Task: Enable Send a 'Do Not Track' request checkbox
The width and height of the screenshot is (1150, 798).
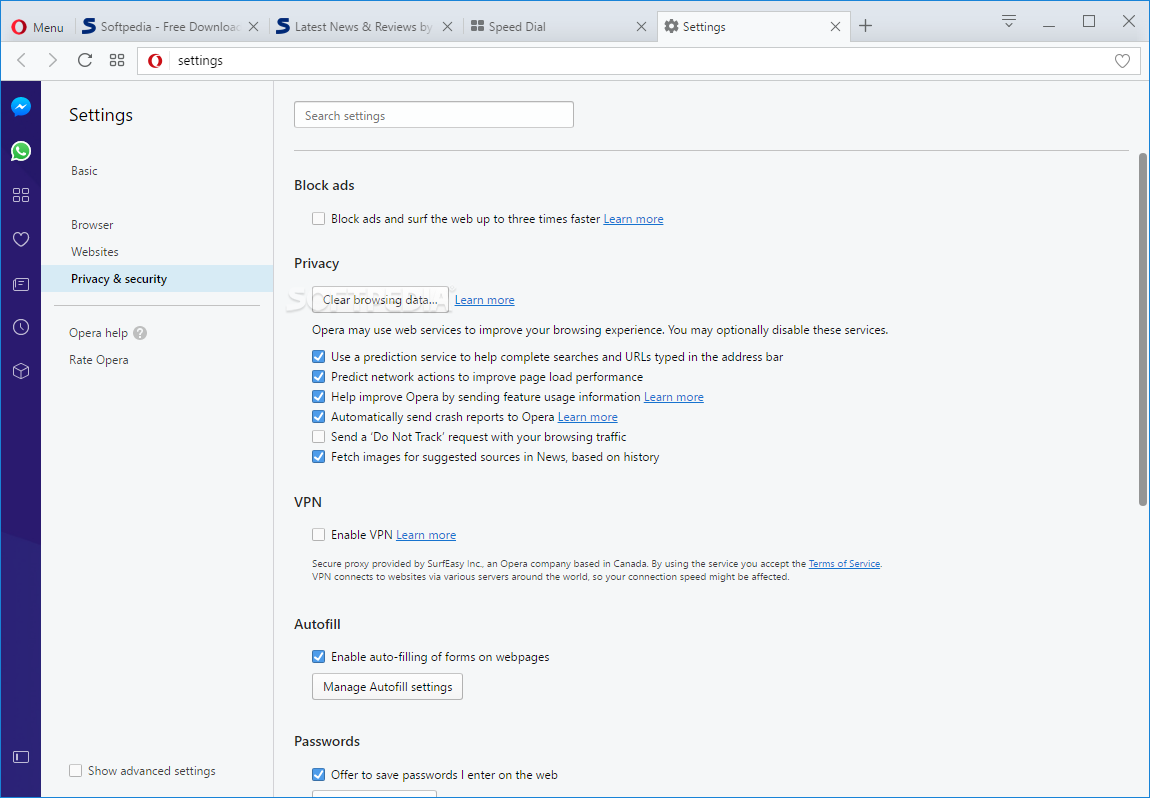Action: [318, 436]
